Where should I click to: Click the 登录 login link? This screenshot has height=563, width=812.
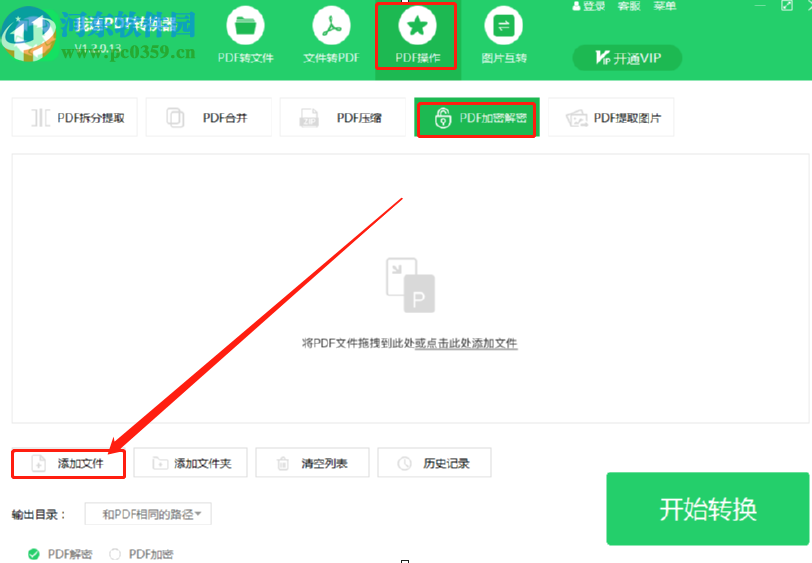[x=594, y=6]
